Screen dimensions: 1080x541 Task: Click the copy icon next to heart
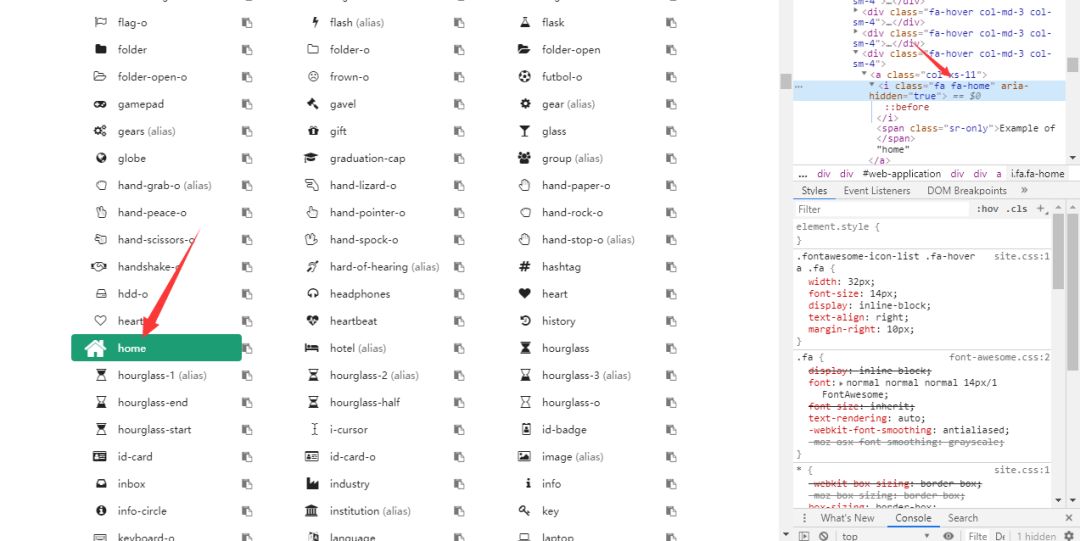point(671,294)
